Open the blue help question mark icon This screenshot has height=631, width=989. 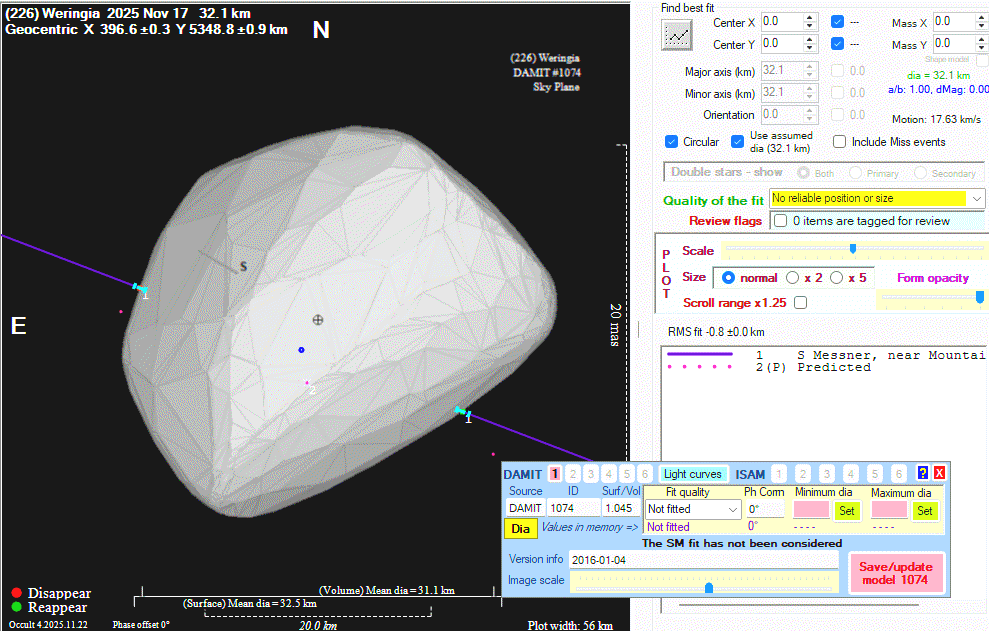point(923,473)
